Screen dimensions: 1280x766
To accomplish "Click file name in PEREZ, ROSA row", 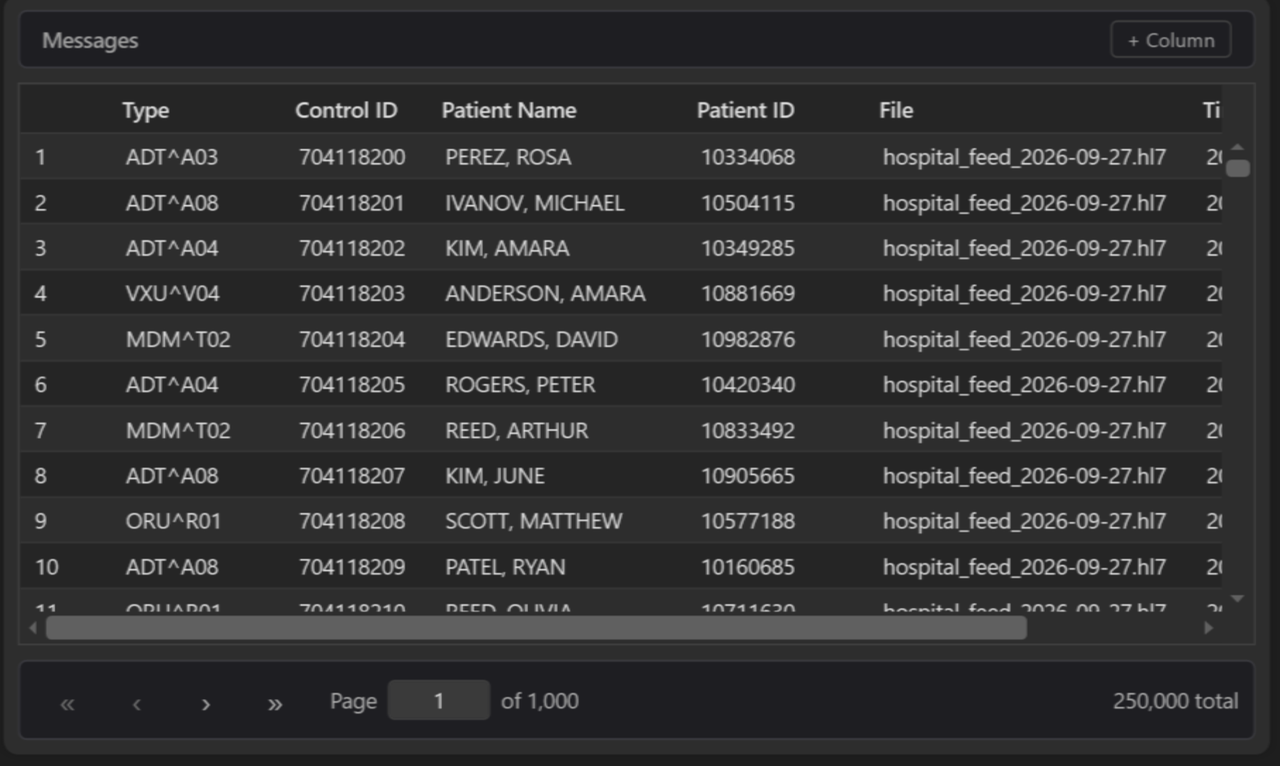I will tap(1024, 157).
